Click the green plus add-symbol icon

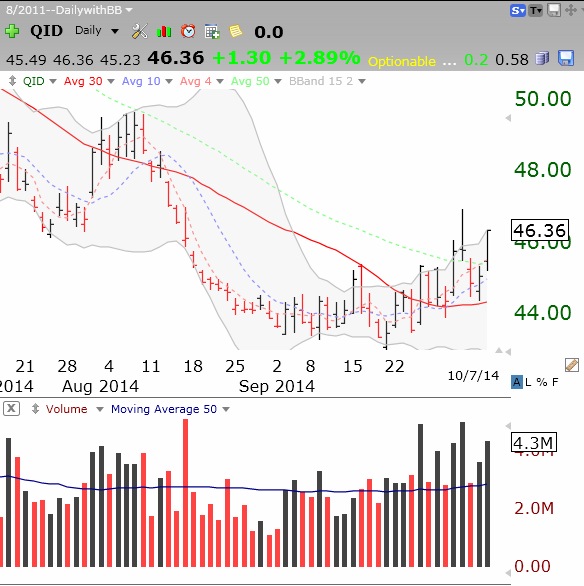pos(12,31)
